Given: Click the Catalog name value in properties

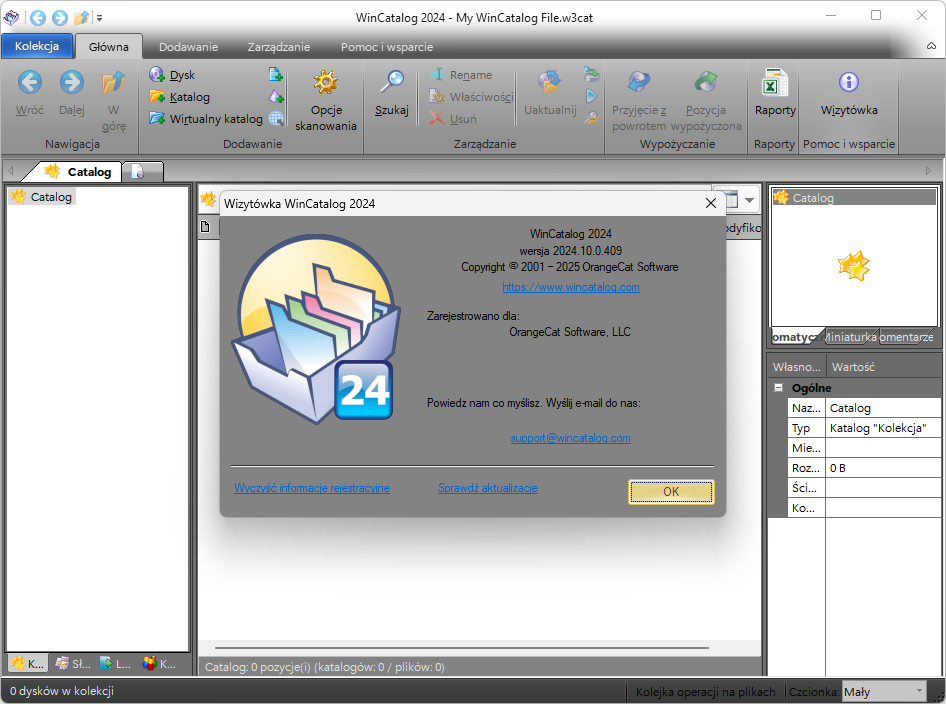Looking at the screenshot, I should (883, 408).
